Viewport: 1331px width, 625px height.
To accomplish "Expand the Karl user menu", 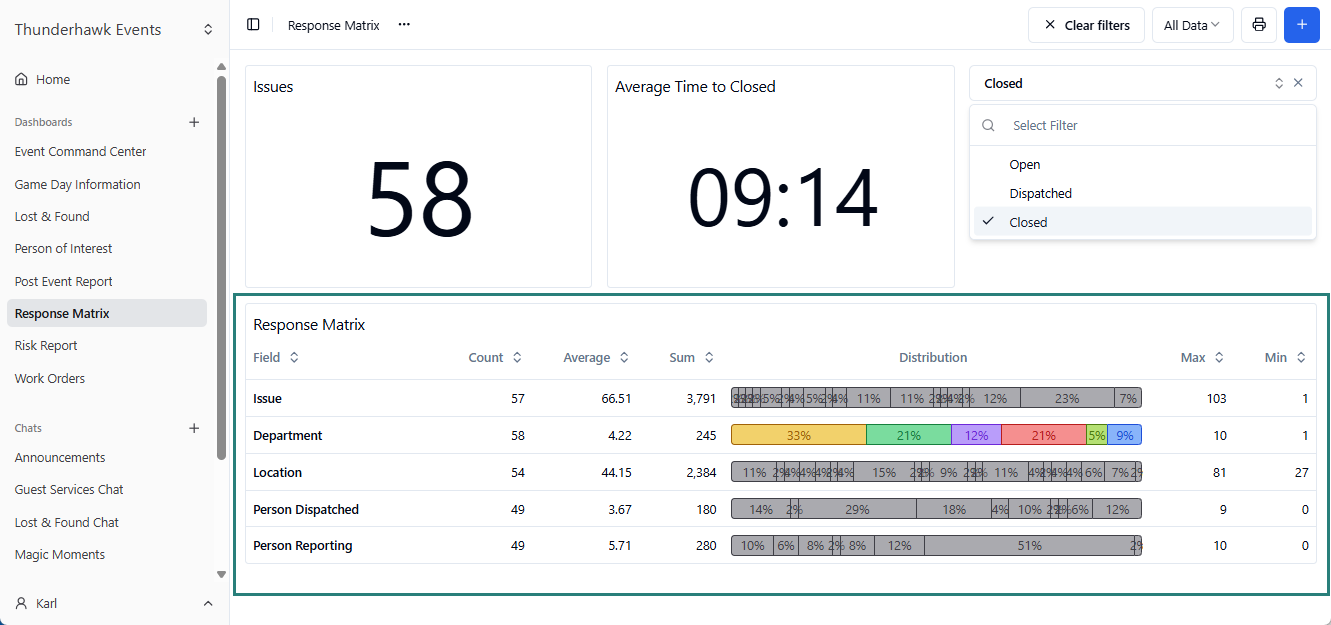I will [x=208, y=603].
